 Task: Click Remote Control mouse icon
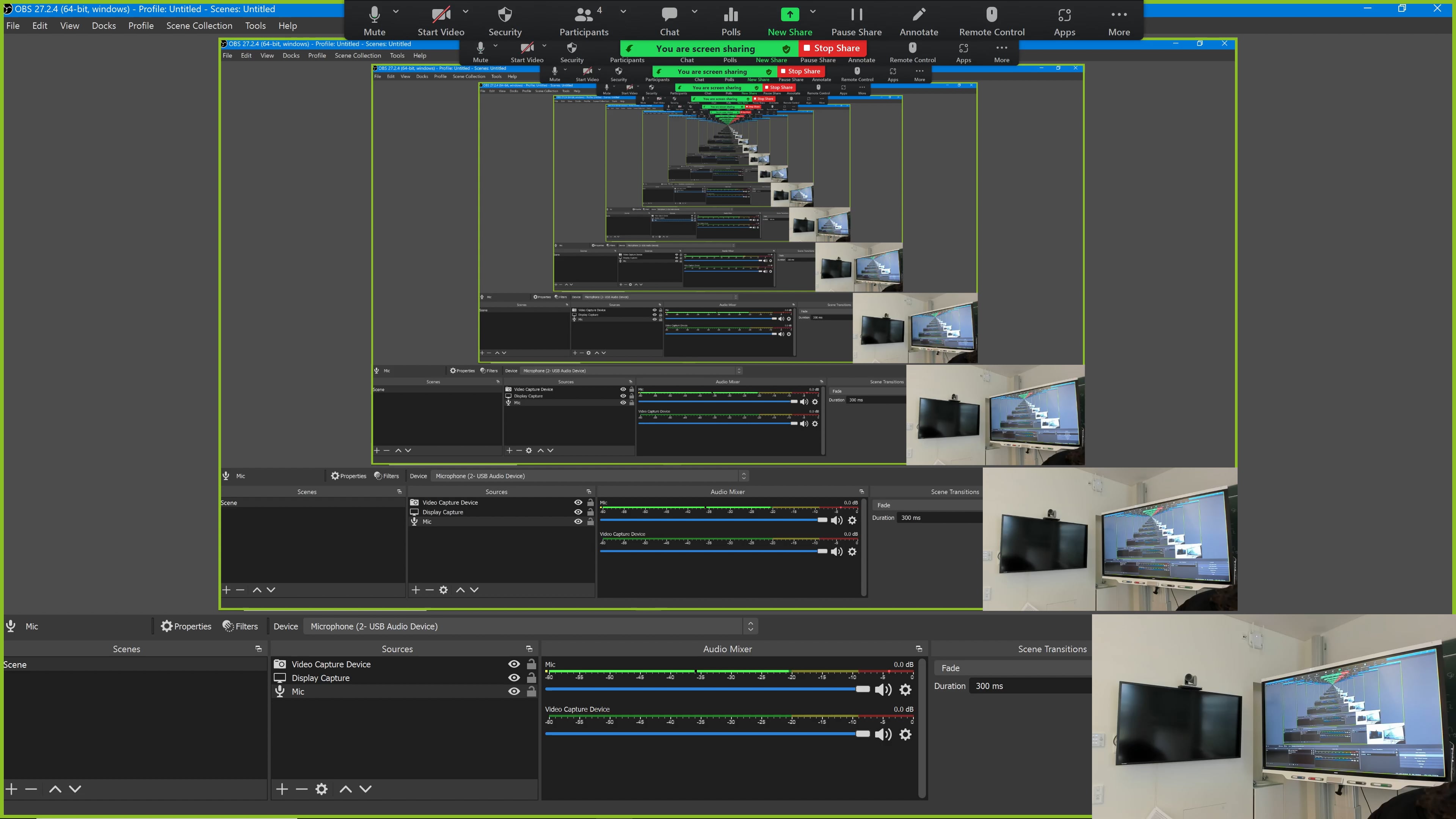pos(992,15)
